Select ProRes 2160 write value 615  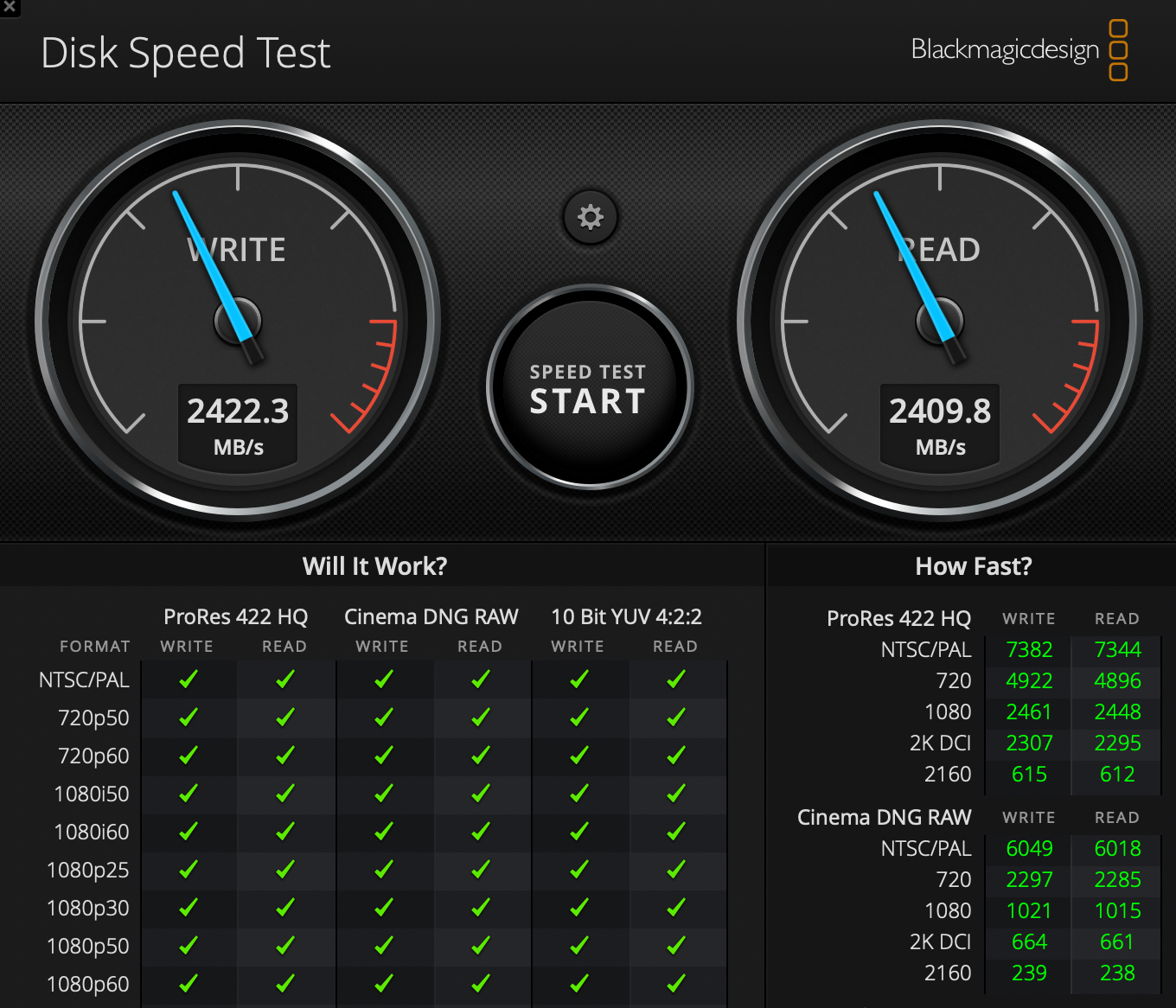1029,774
